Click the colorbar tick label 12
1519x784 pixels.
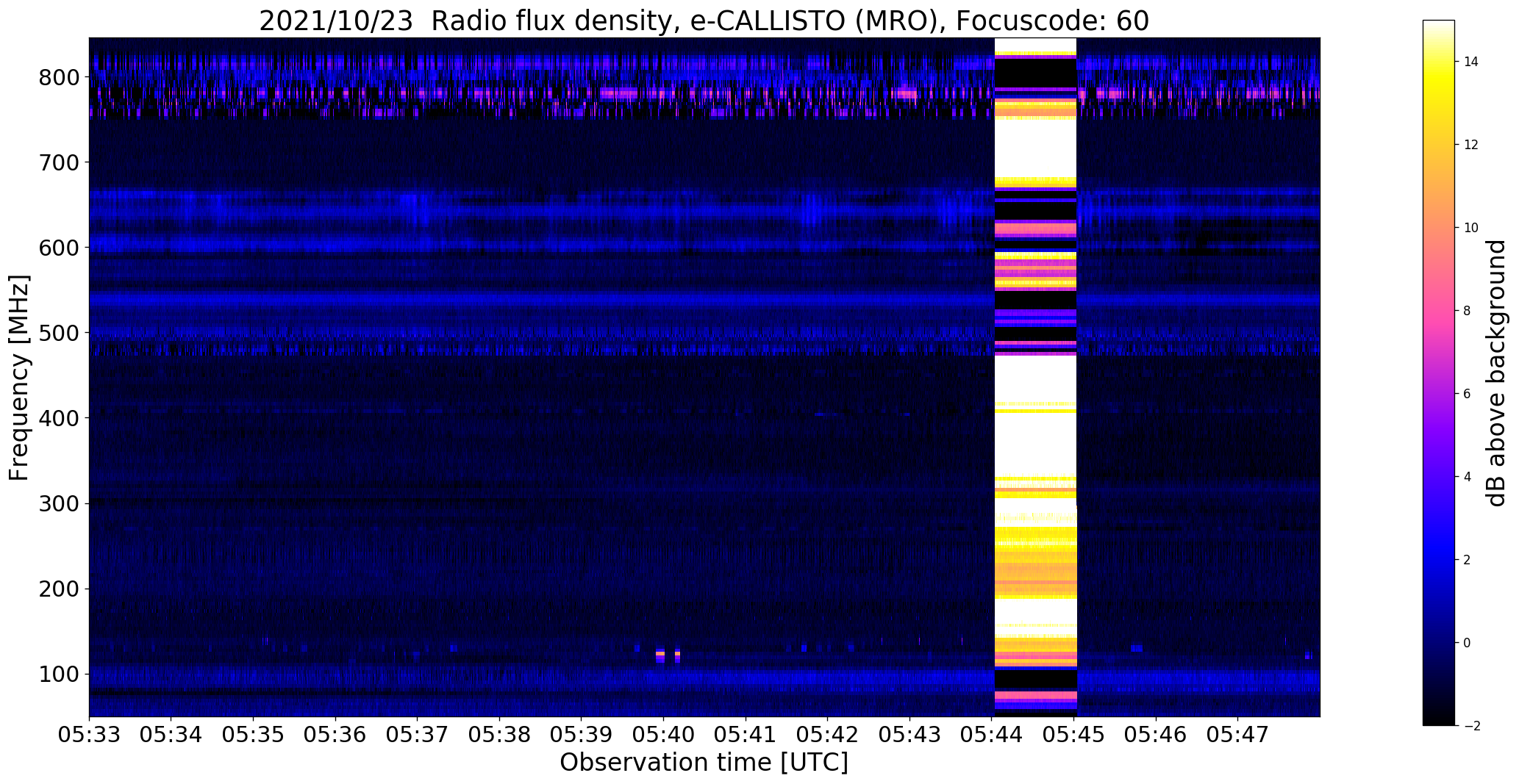pyautogui.click(x=1471, y=145)
